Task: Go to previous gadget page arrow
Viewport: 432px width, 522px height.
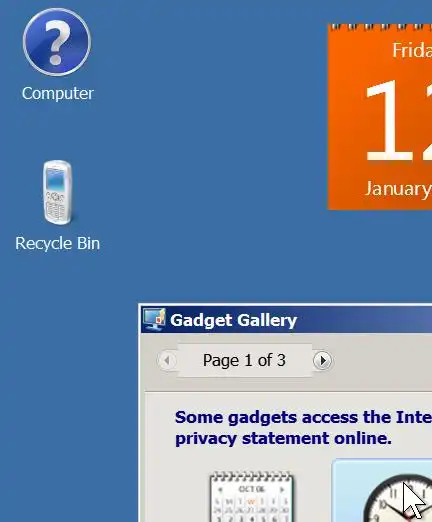Action: [167, 360]
